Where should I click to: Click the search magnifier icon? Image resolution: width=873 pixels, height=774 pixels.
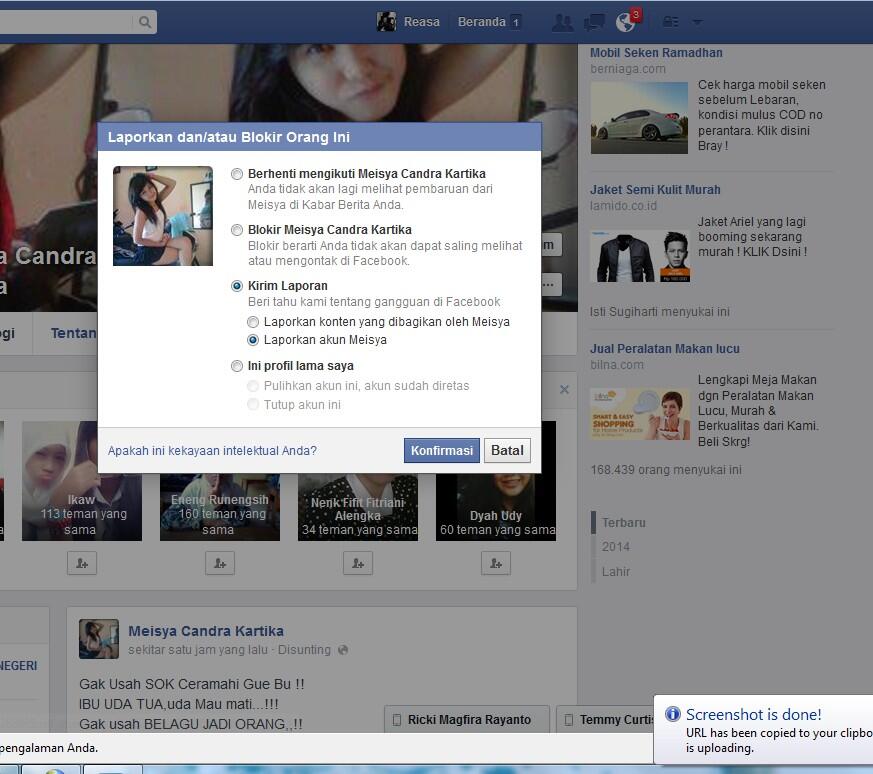(x=145, y=21)
